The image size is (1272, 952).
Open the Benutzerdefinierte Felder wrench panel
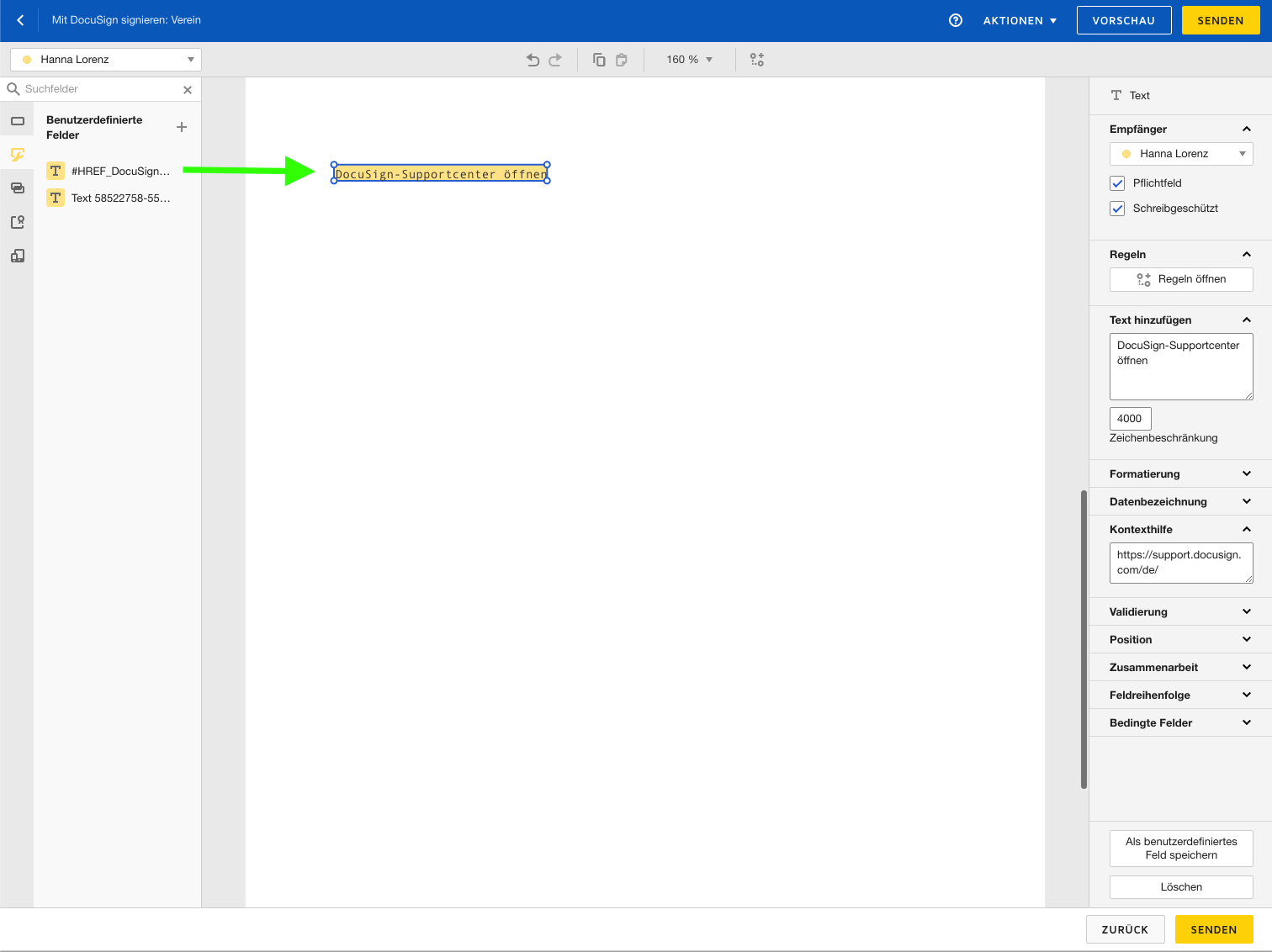click(17, 155)
